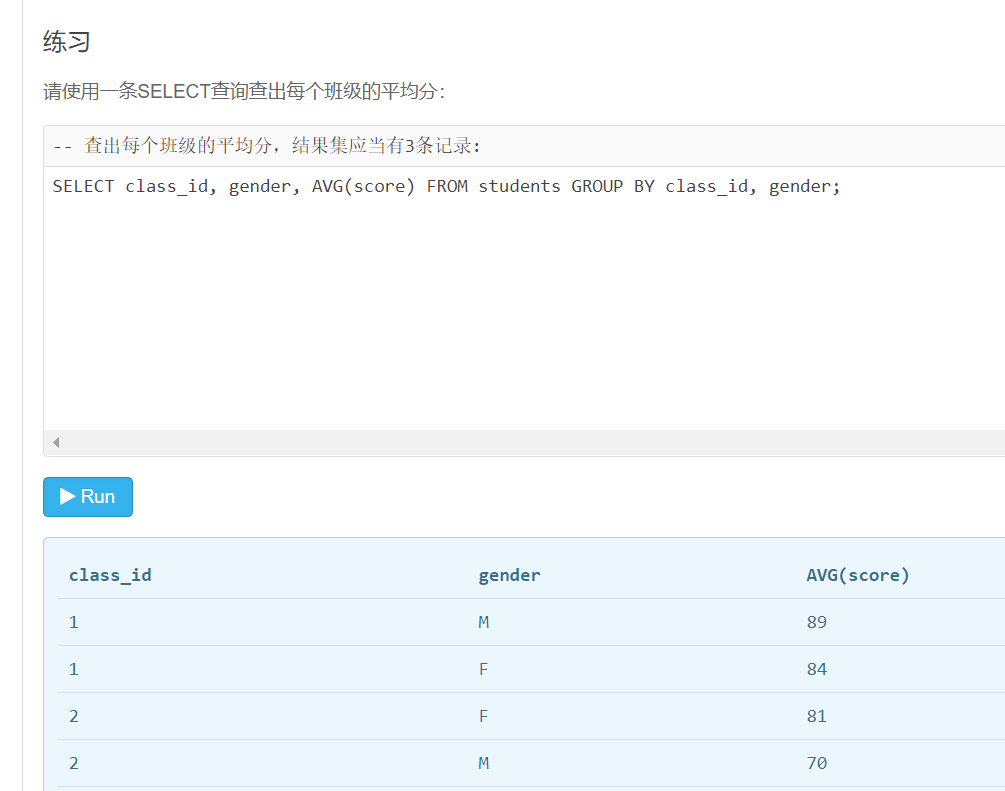Image resolution: width=1005 pixels, height=791 pixels.
Task: Click the average score cell 70
Action: (817, 763)
